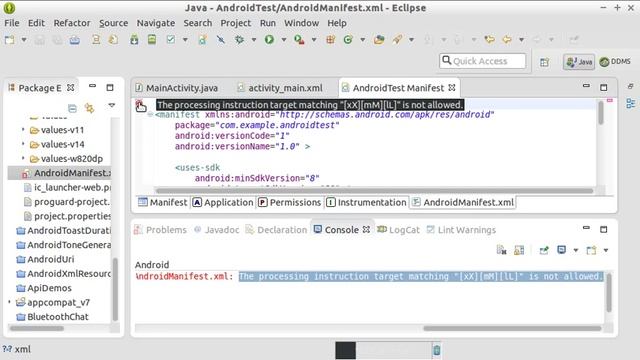640x360 pixels.
Task: Click the green Run button
Action: pyautogui.click(x=269, y=40)
